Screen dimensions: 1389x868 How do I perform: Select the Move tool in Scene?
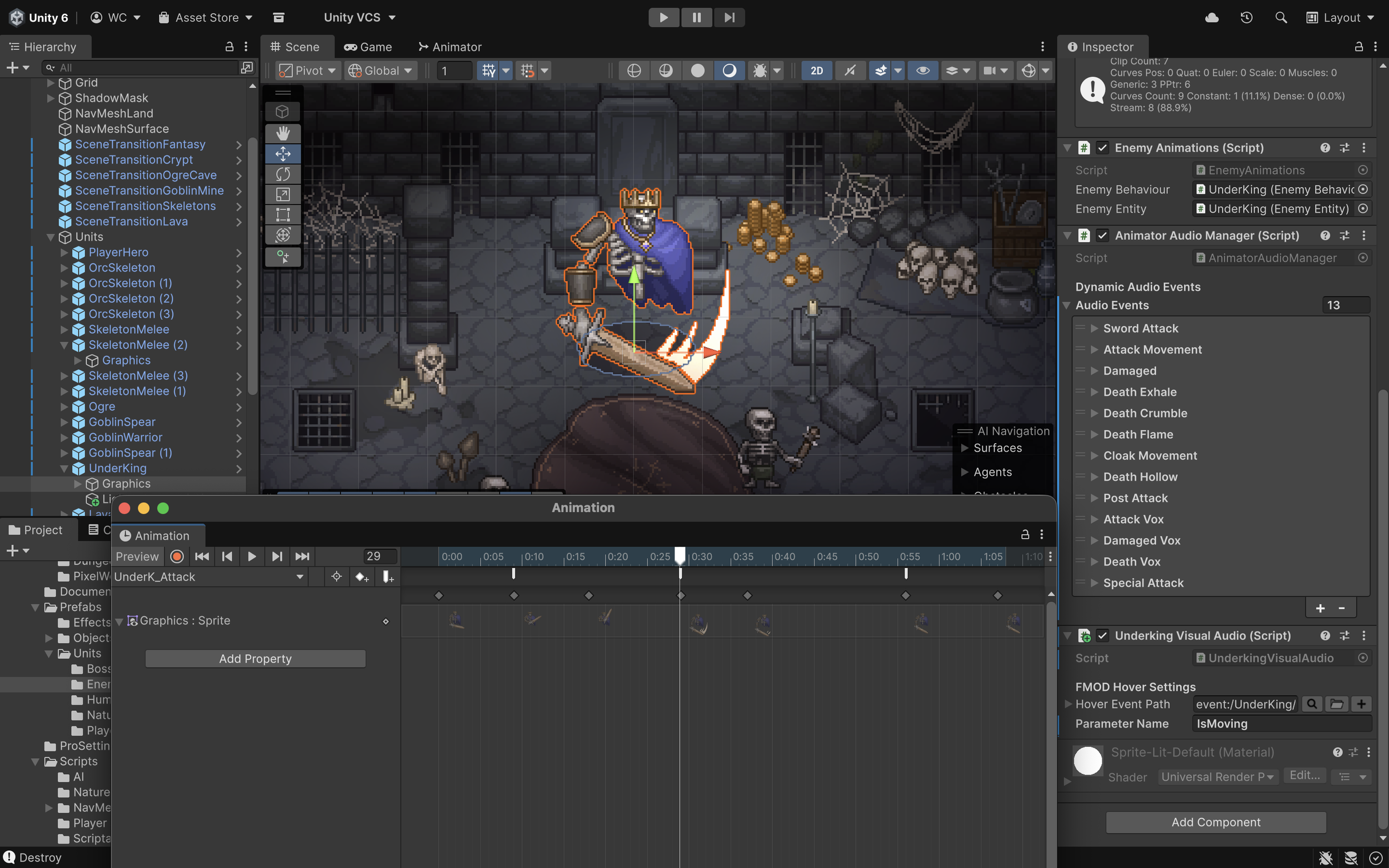point(282,154)
